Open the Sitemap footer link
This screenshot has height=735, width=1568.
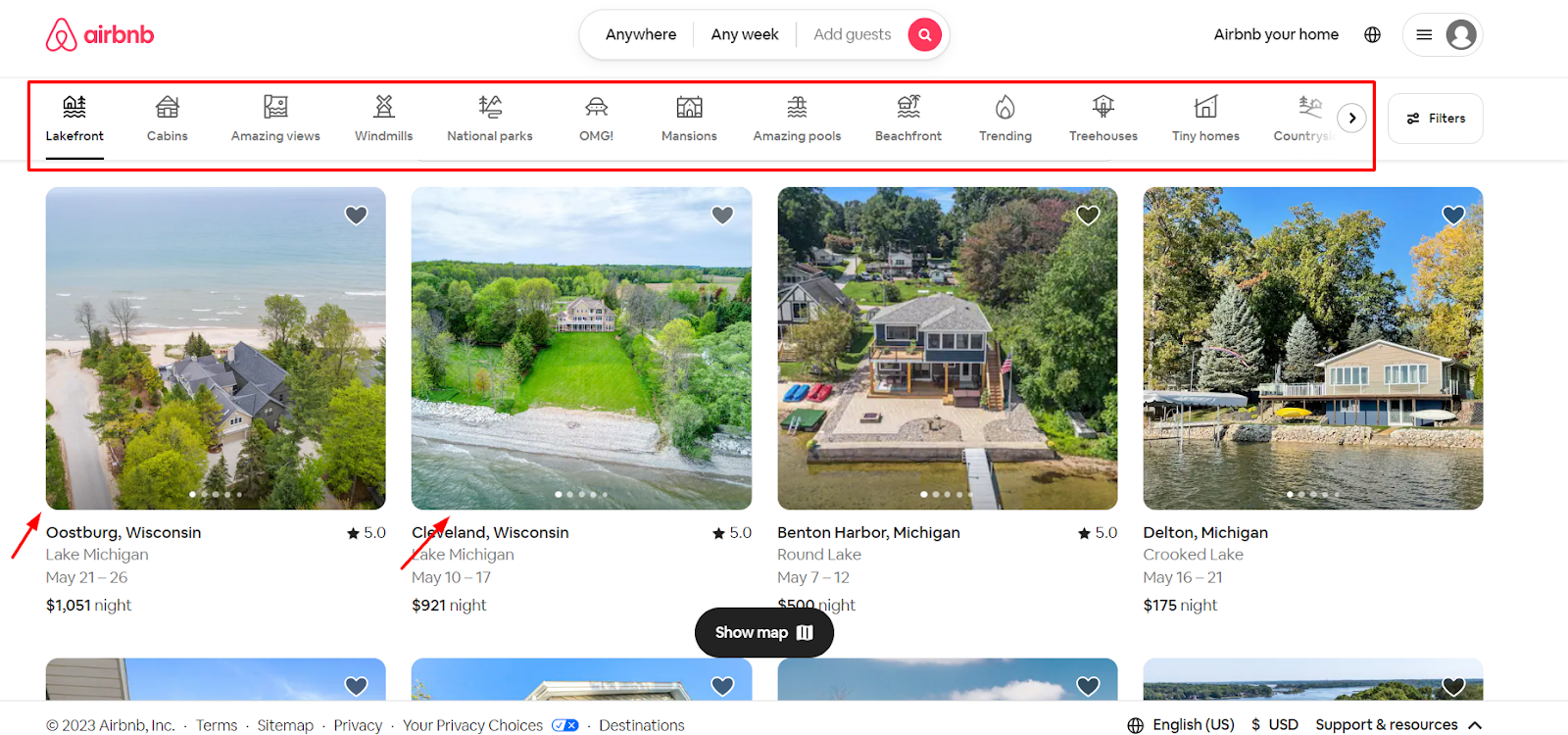pos(285,725)
